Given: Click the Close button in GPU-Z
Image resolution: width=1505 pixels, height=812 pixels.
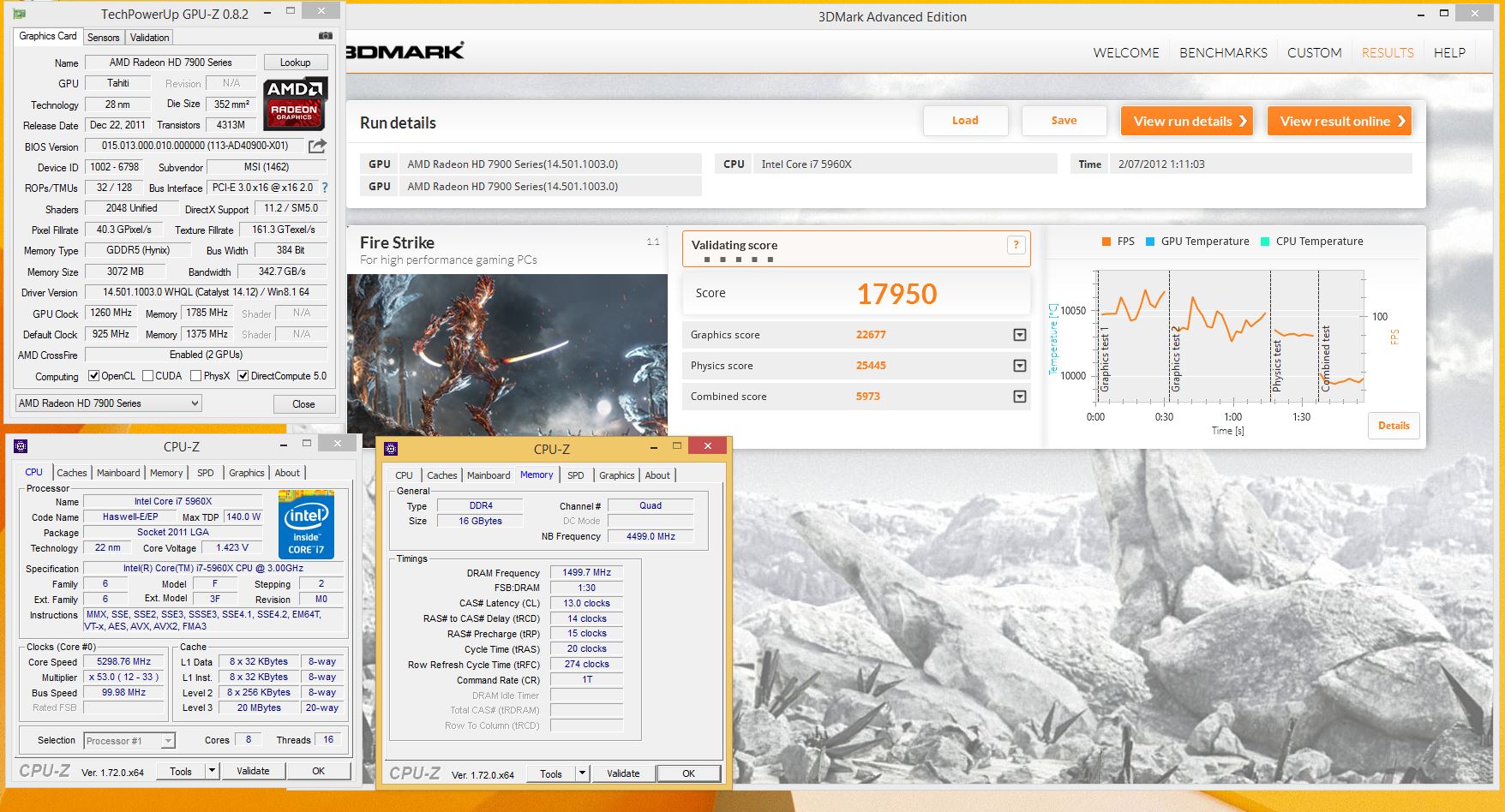Looking at the screenshot, I should point(303,404).
